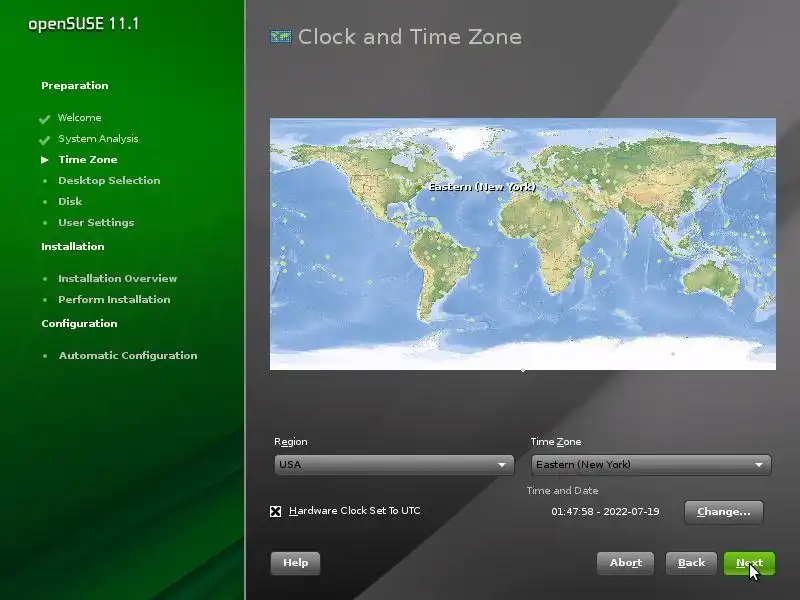The height and width of the screenshot is (600, 800).
Task: Click the Welcome checkmark icon
Action: coord(44,119)
